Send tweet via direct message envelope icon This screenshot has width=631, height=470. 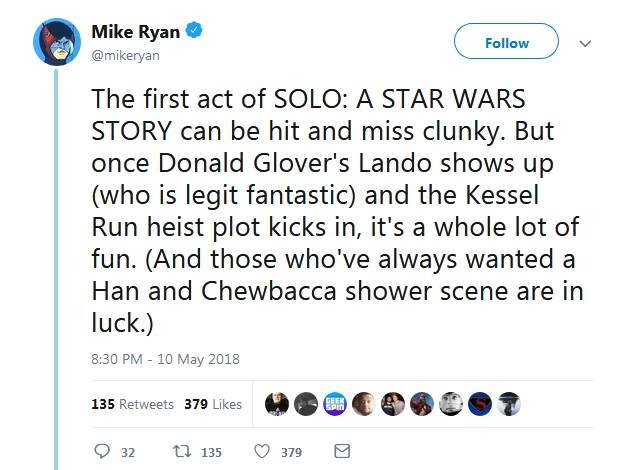pos(341,452)
